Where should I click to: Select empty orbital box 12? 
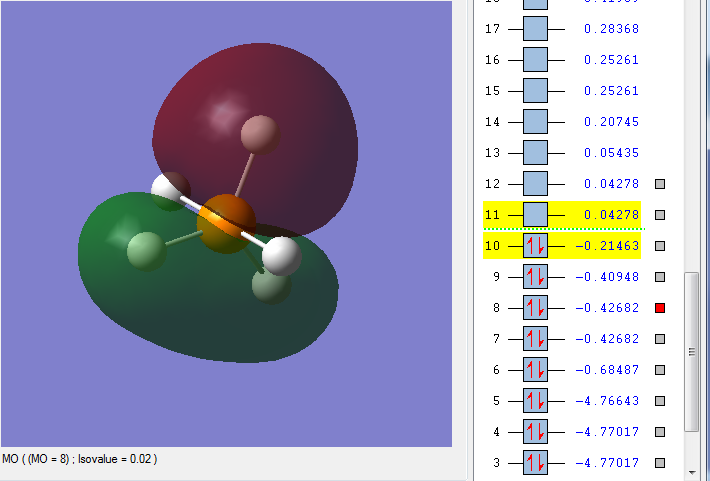535,184
